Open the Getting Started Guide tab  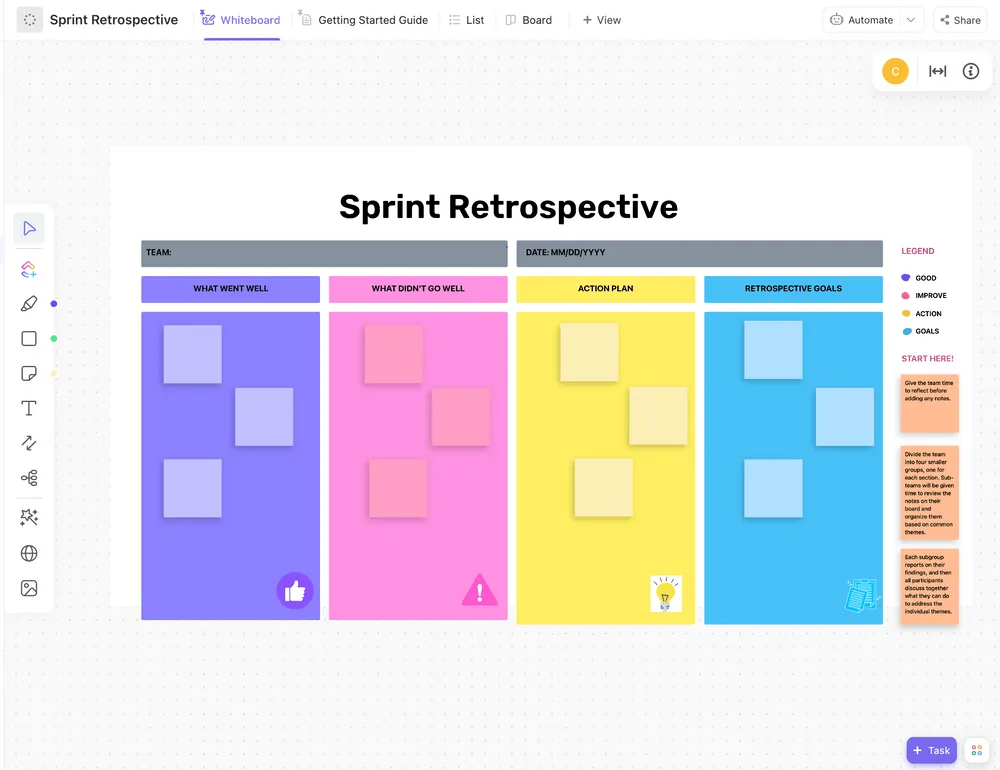pos(364,20)
